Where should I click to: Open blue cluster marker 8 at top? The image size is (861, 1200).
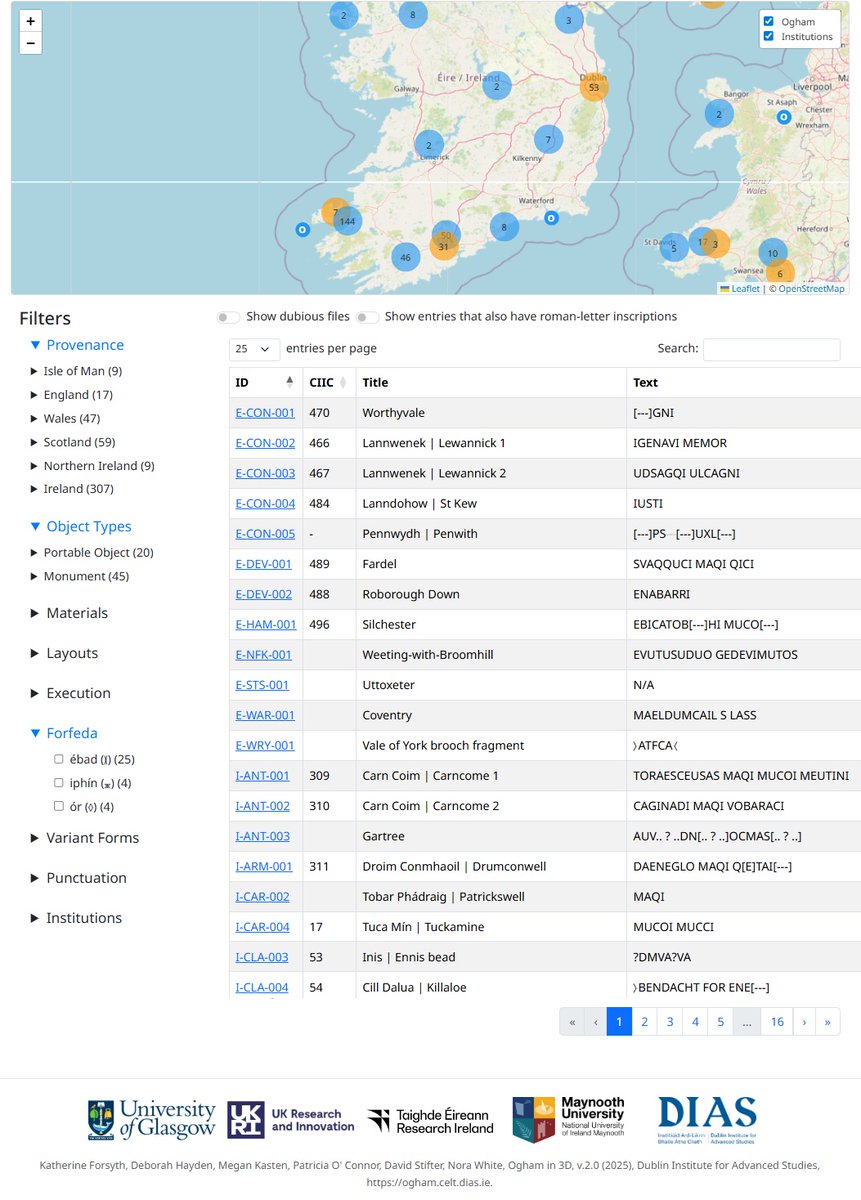pyautogui.click(x=412, y=14)
